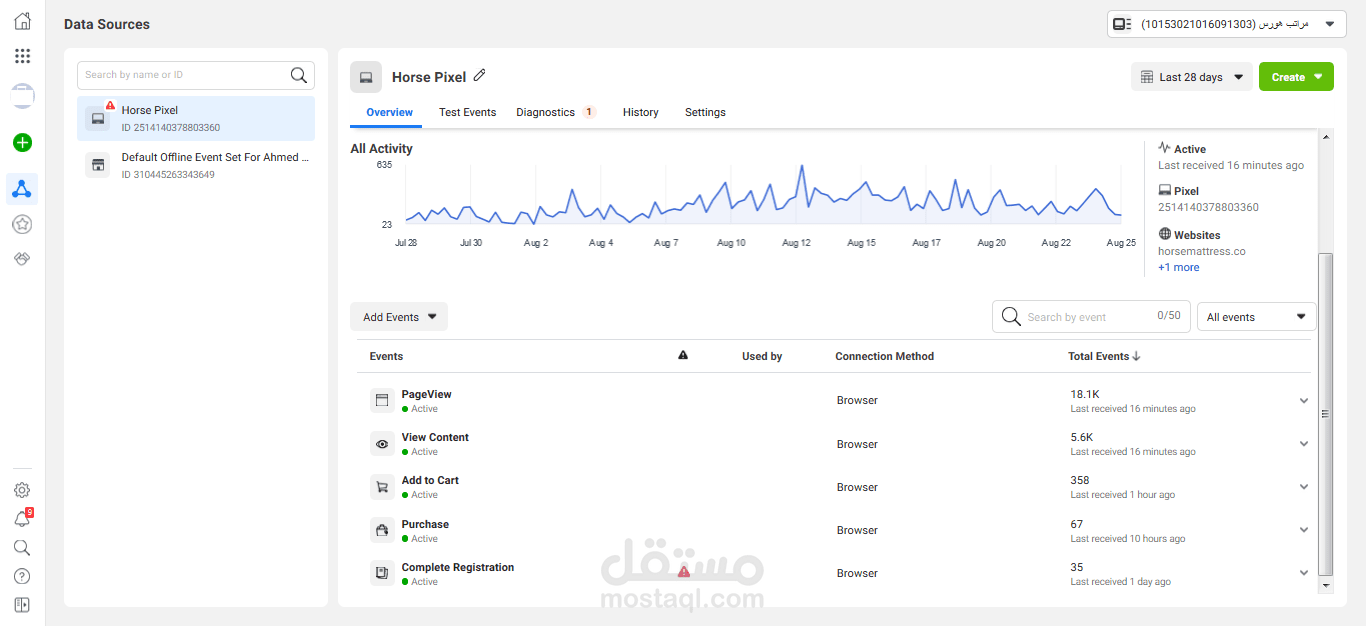Open the ad account selector dropdown
The image size is (1366, 626).
pos(1226,24)
